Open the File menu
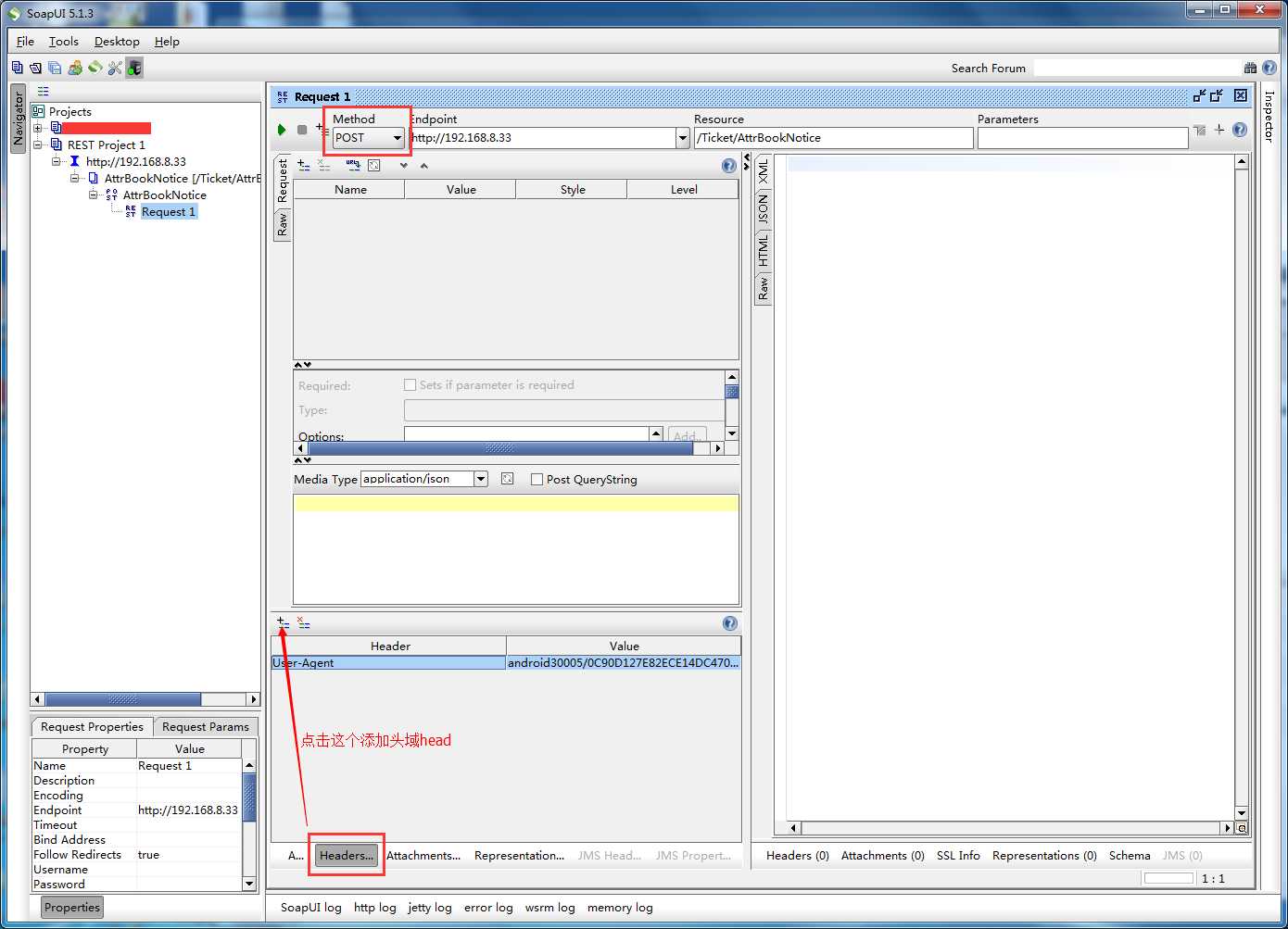 tap(25, 42)
